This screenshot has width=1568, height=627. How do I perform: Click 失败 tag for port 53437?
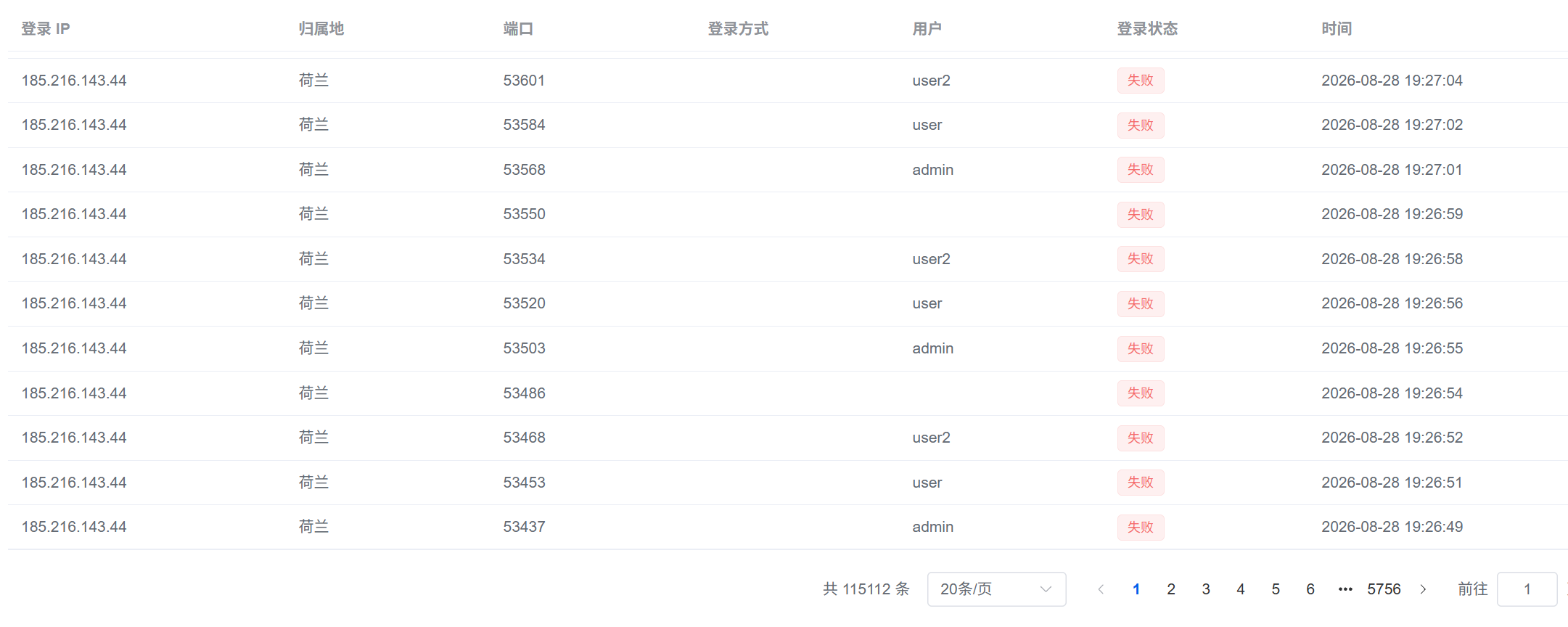[1140, 527]
